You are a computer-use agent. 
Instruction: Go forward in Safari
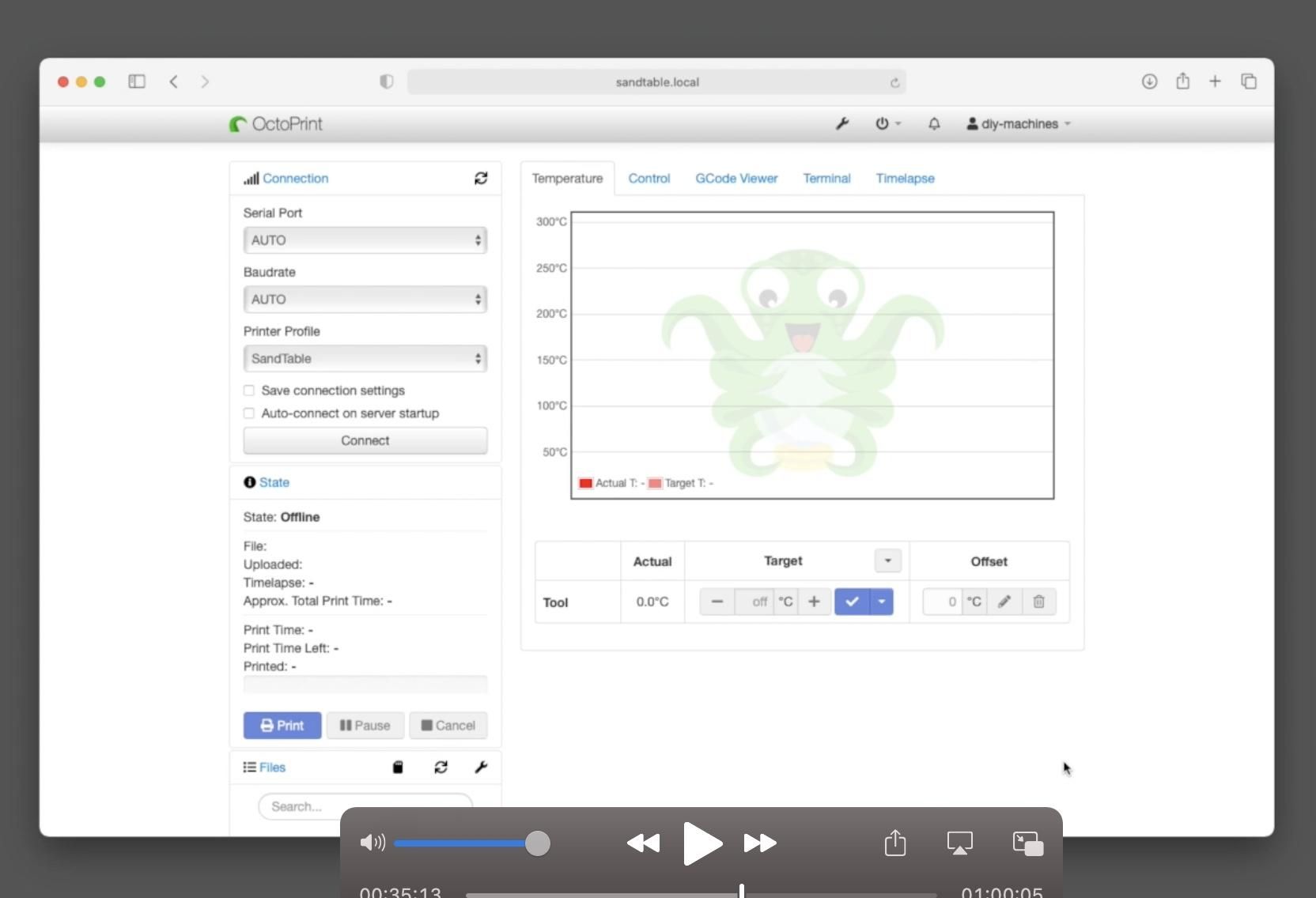click(x=205, y=81)
